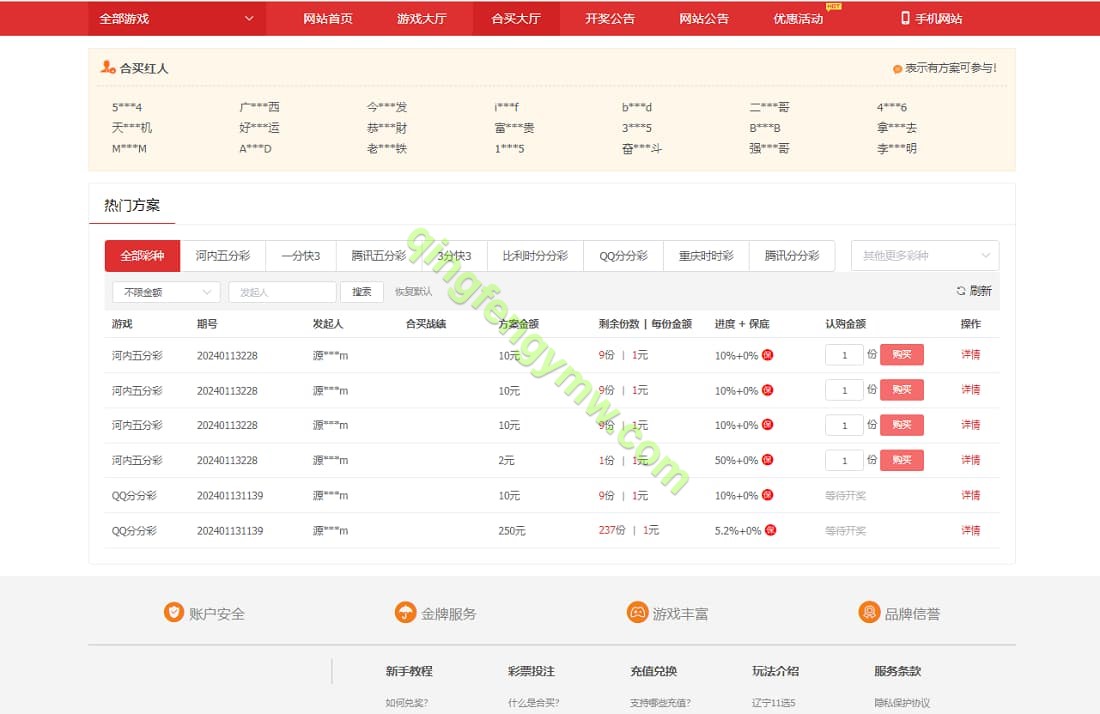This screenshot has height=714, width=1100.
Task: Open 网站公告 navigation item
Action: click(x=704, y=18)
